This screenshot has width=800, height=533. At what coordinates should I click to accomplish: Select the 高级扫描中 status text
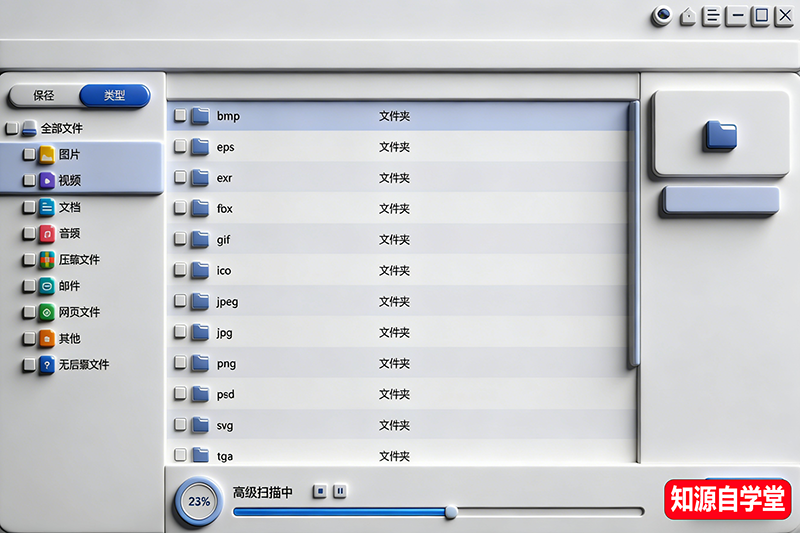(263, 492)
